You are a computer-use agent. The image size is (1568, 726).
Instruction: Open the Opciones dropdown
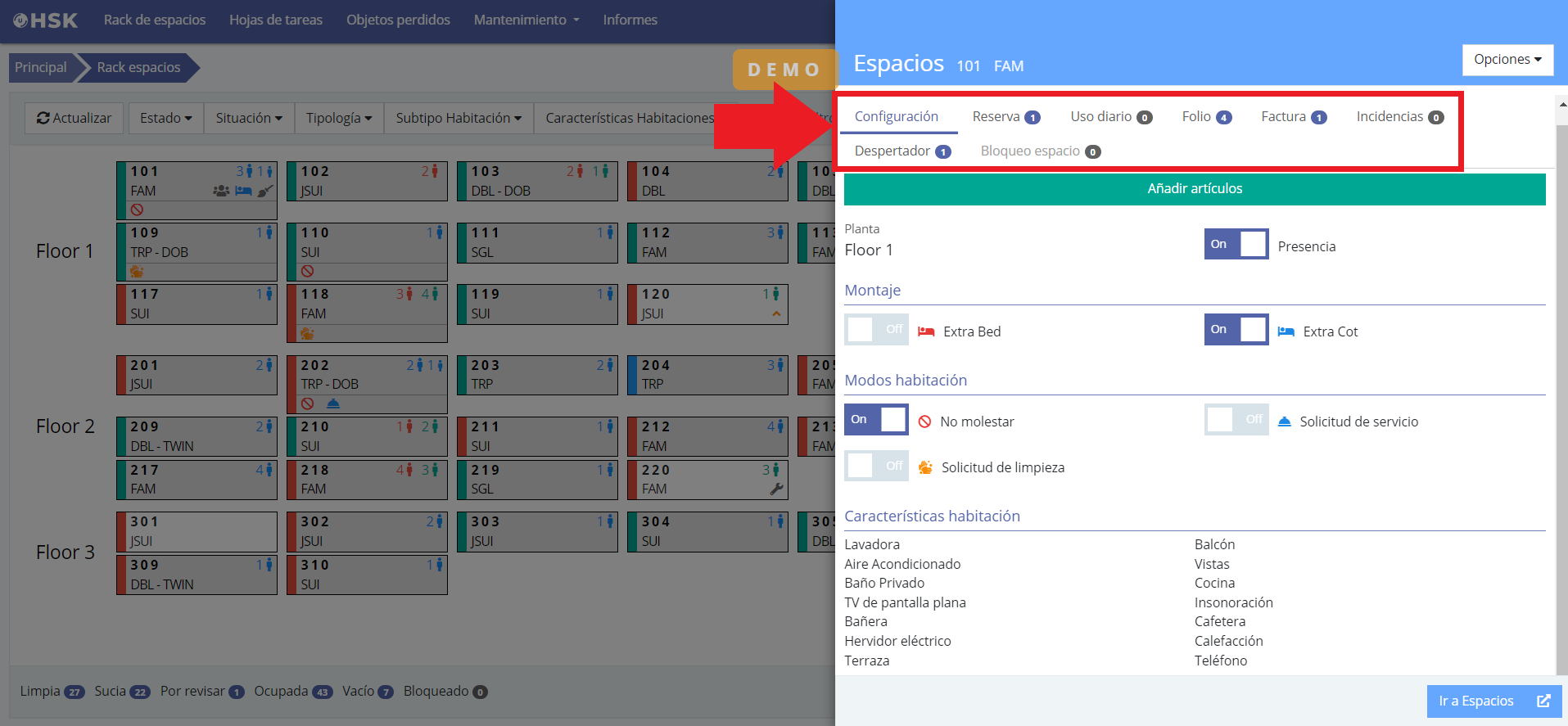[1507, 60]
